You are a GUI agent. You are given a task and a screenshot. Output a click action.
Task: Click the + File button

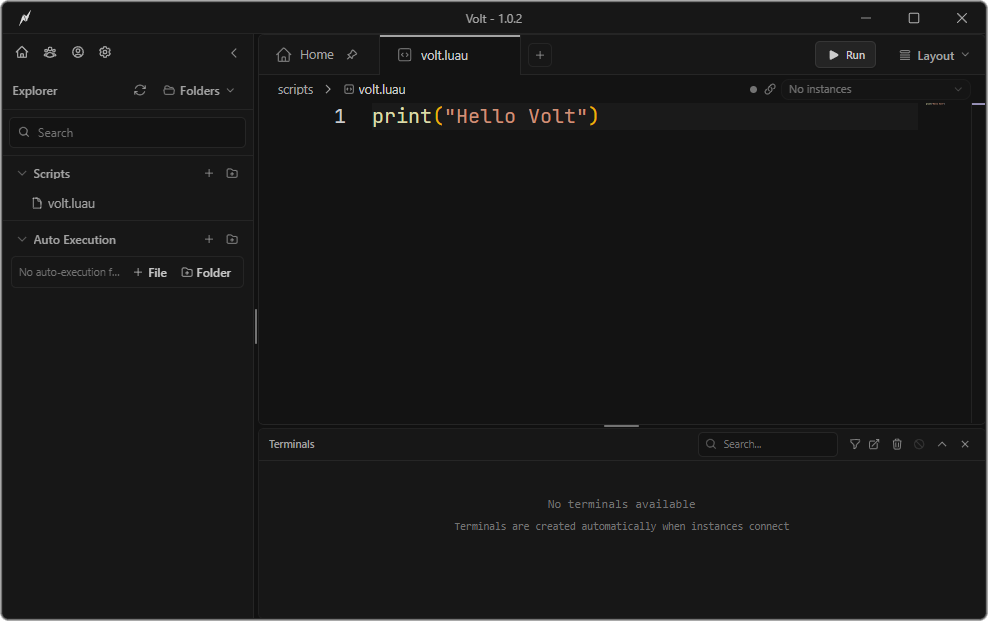coord(150,273)
